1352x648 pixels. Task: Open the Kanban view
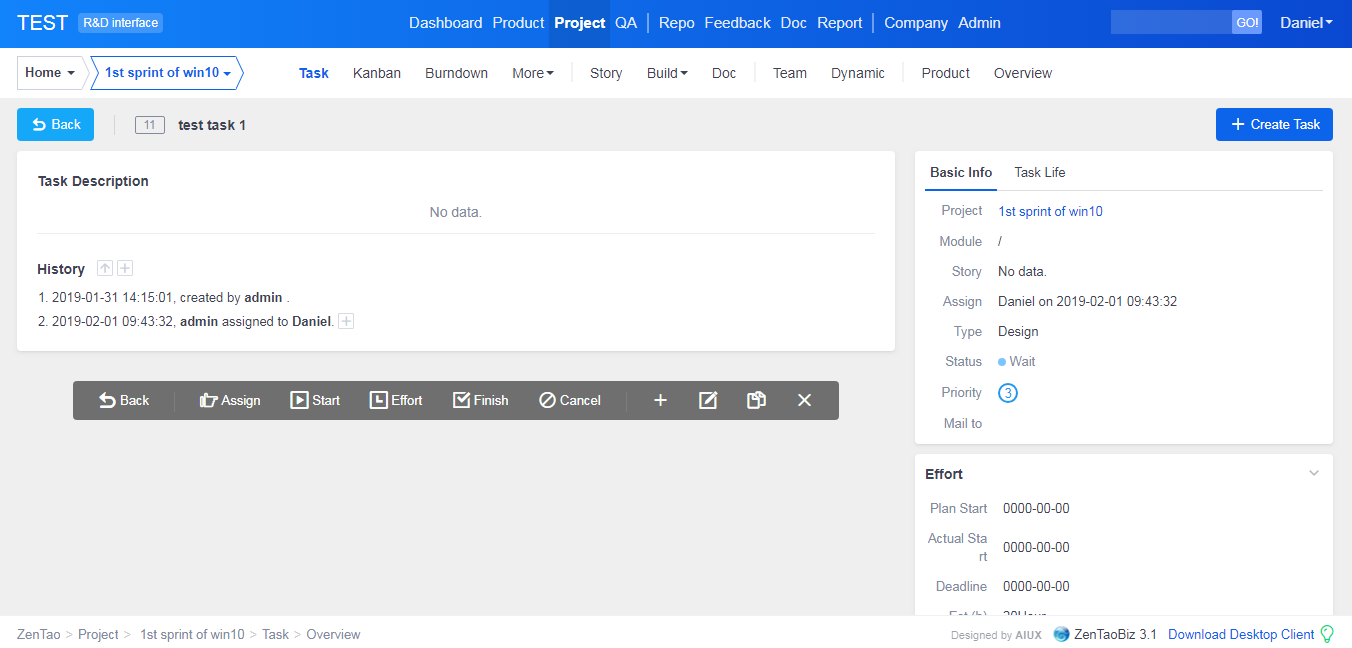tap(377, 73)
